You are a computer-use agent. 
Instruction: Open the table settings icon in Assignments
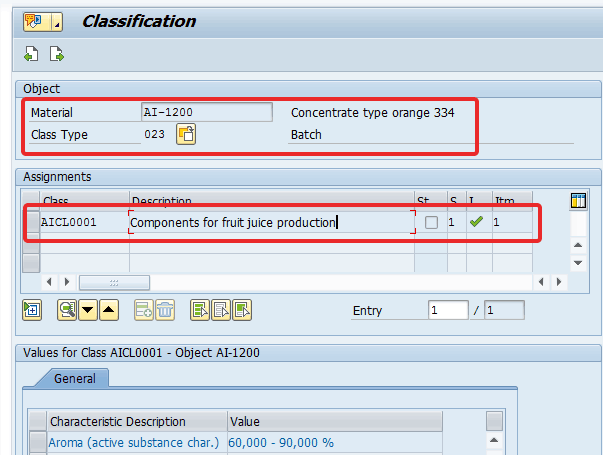(578, 201)
